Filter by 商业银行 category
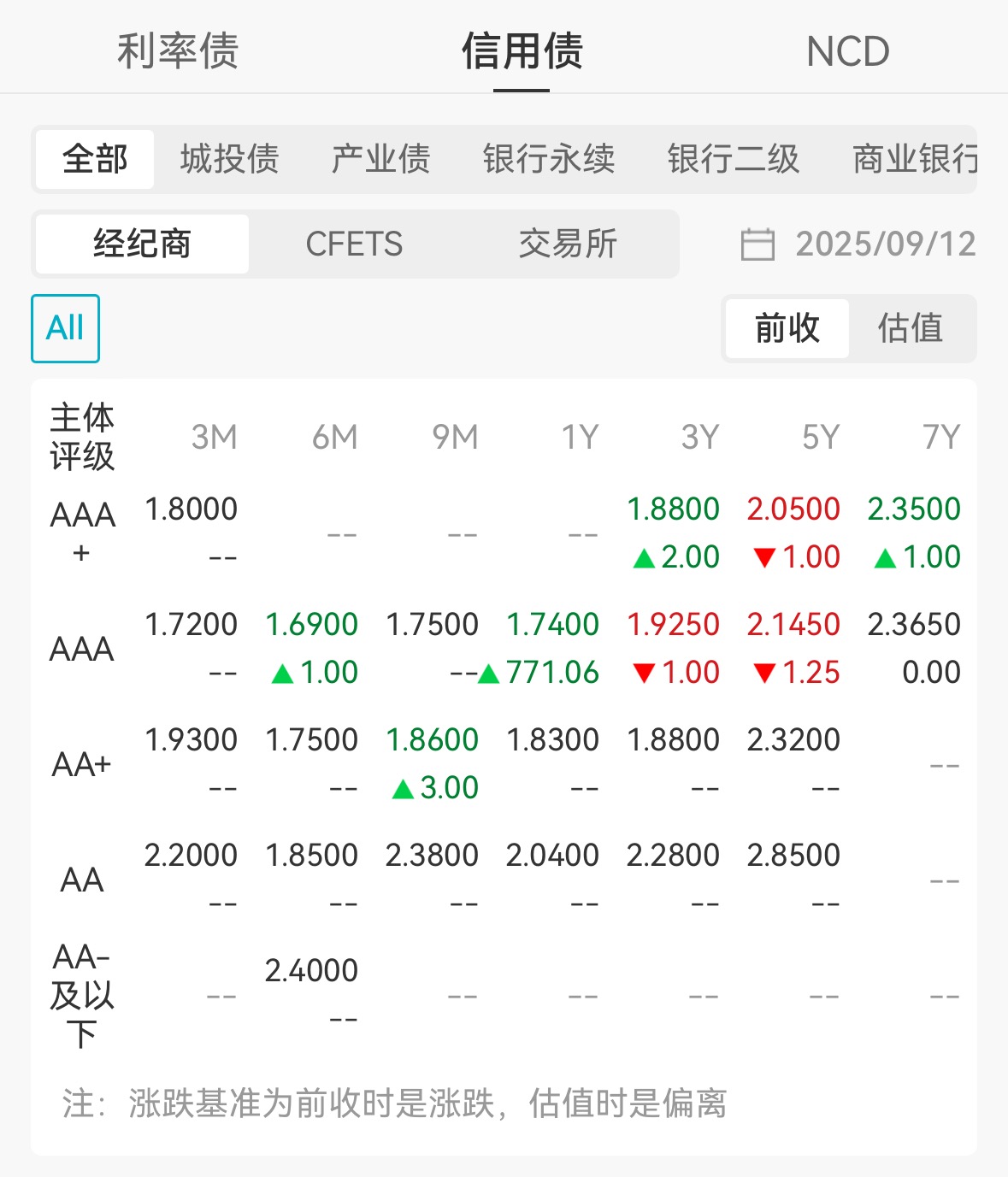The height and width of the screenshot is (1177, 1008). click(915, 159)
